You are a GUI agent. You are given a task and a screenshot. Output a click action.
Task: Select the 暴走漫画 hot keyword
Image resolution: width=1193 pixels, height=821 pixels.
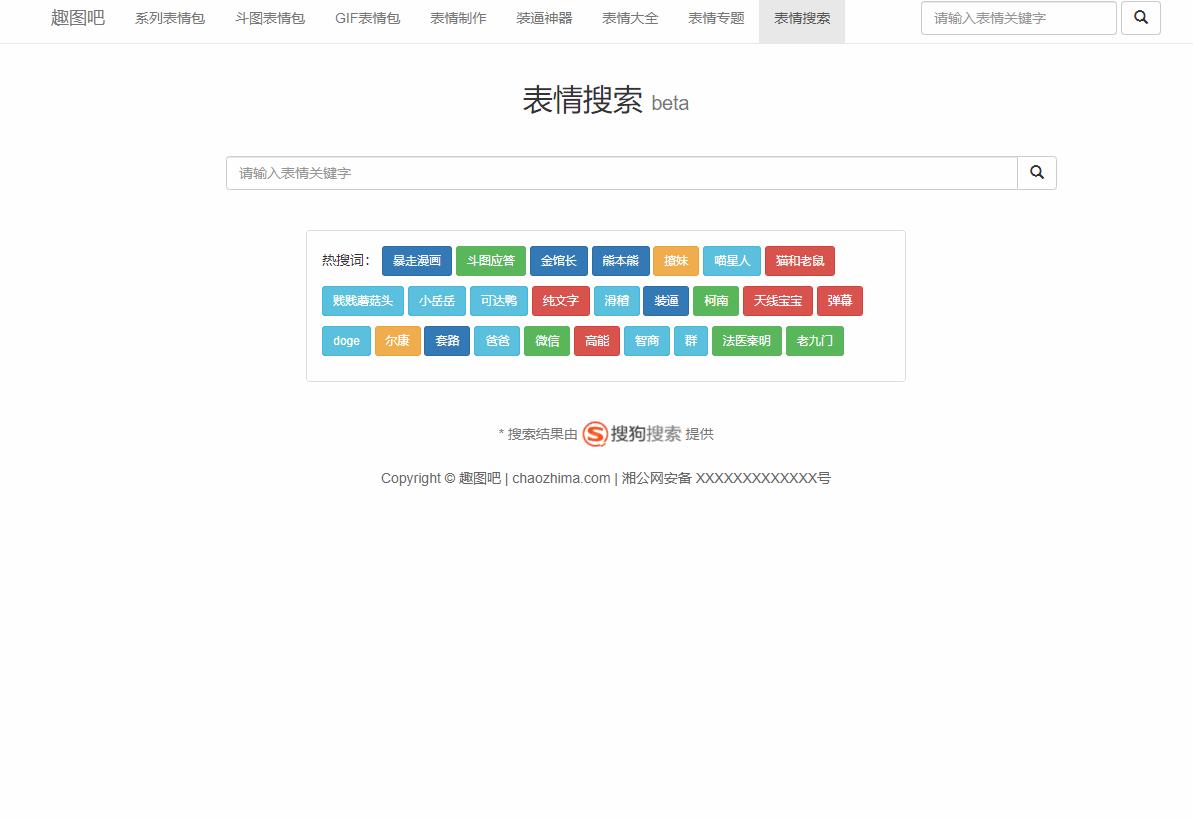(x=416, y=261)
